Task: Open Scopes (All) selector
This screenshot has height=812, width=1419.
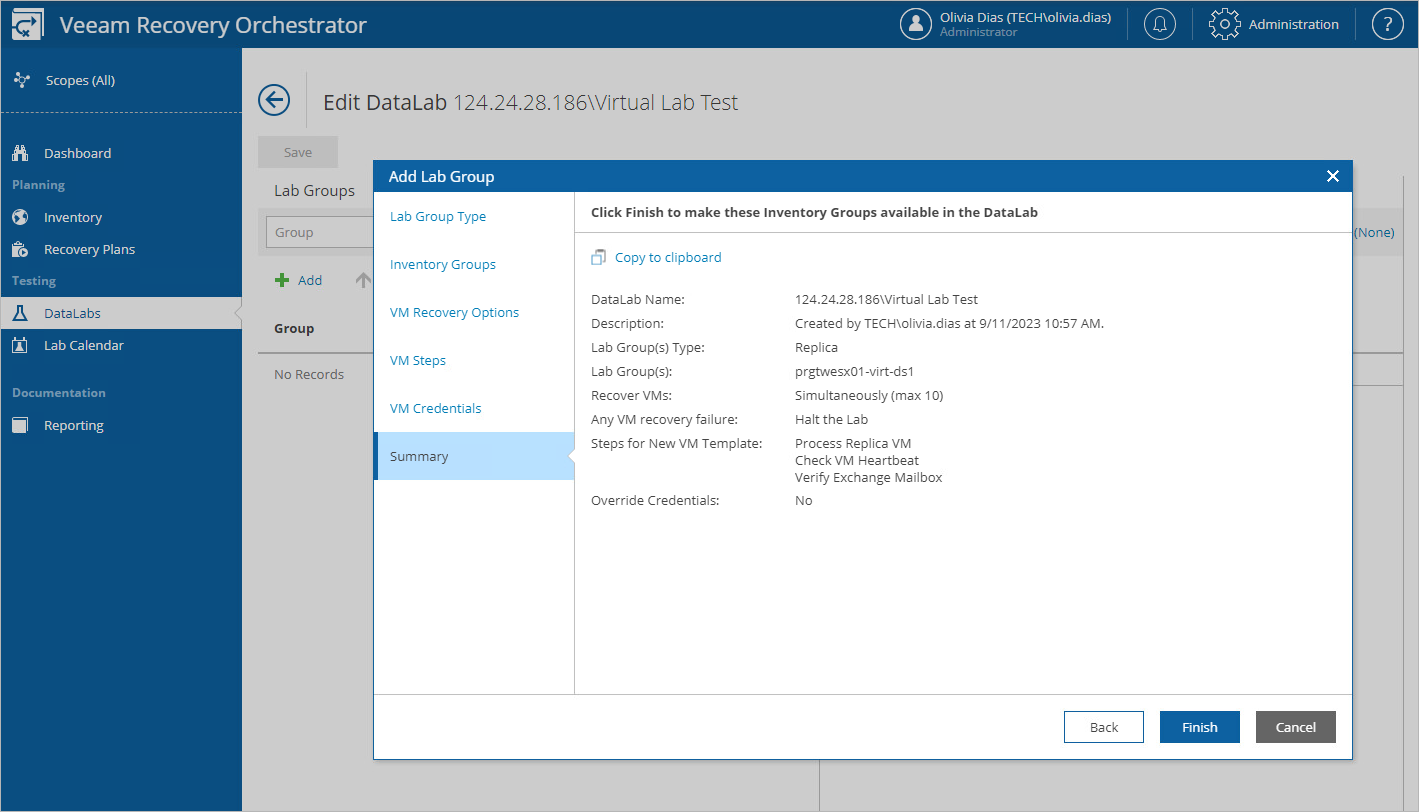Action: tap(80, 80)
